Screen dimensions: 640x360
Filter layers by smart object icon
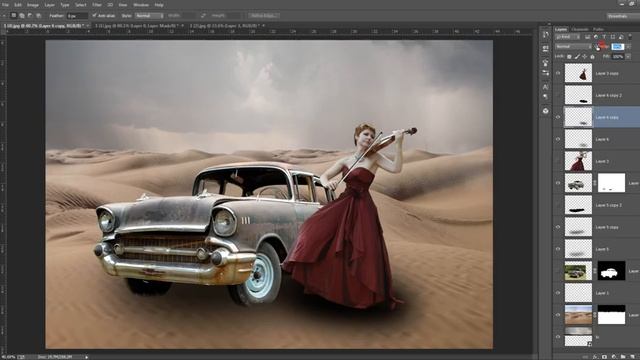point(621,37)
